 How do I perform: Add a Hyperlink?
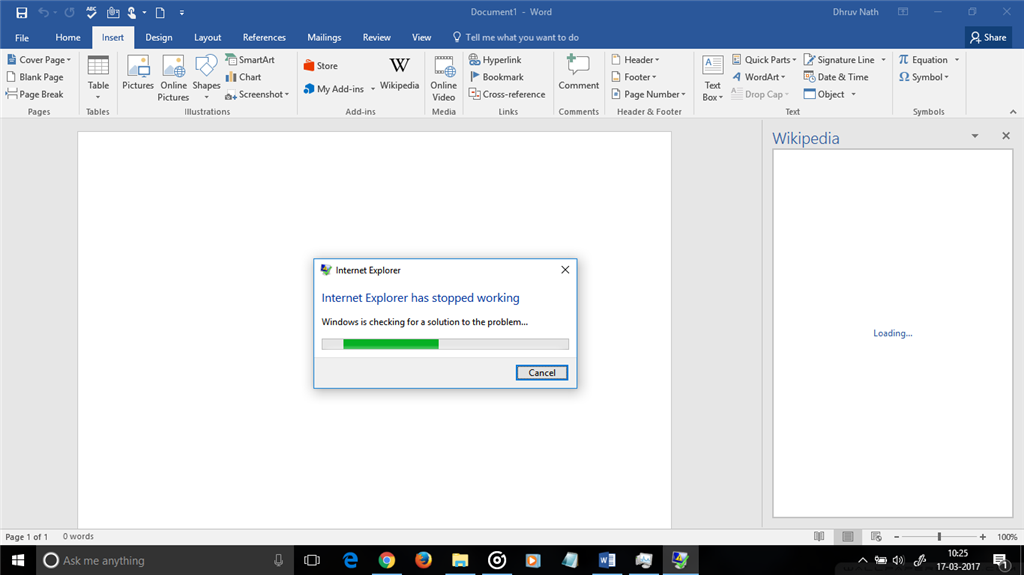pos(495,59)
